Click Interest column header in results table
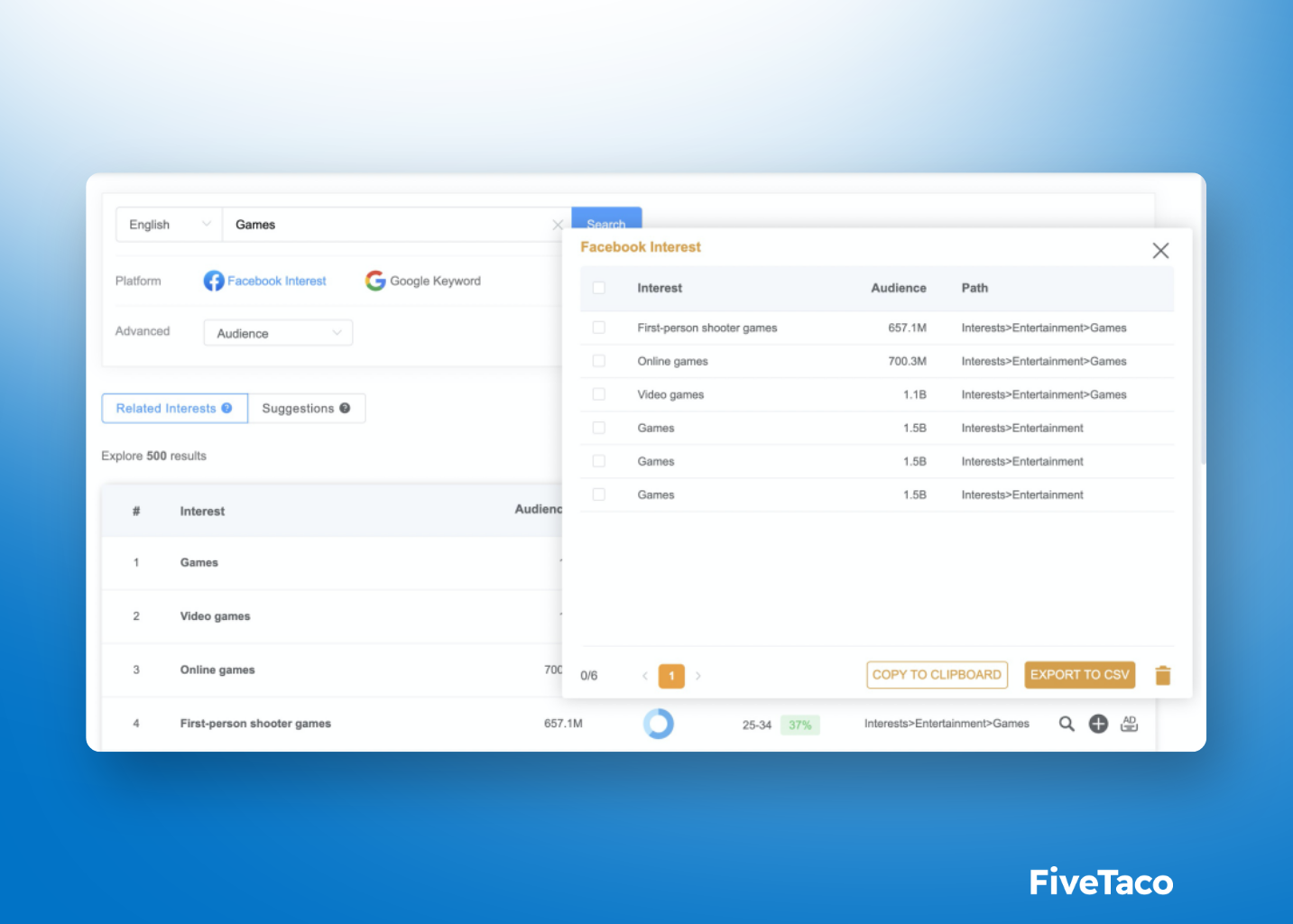 point(202,511)
